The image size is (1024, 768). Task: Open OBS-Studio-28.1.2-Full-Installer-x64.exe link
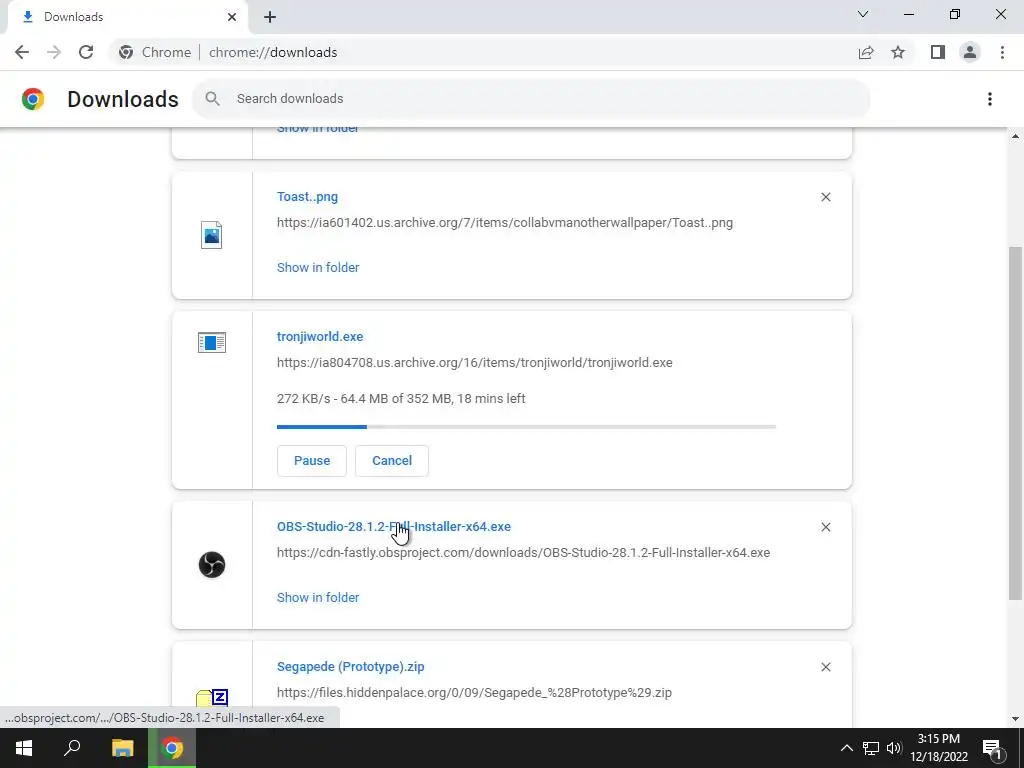point(394,527)
